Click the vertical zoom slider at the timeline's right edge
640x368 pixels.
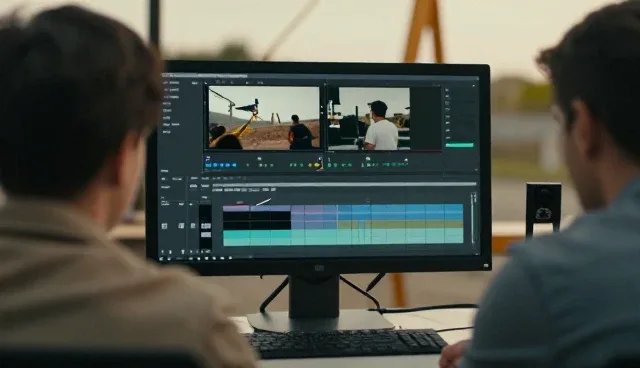[473, 219]
